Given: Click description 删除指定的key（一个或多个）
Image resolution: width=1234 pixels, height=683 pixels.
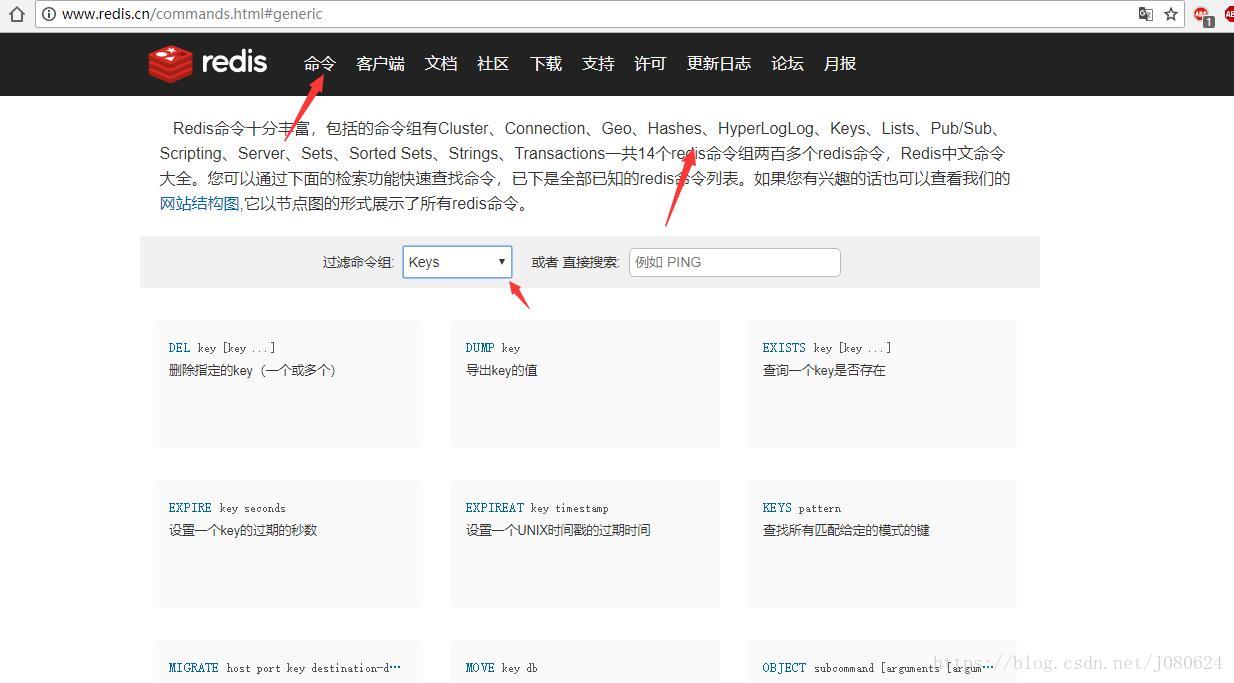Looking at the screenshot, I should tap(256, 370).
